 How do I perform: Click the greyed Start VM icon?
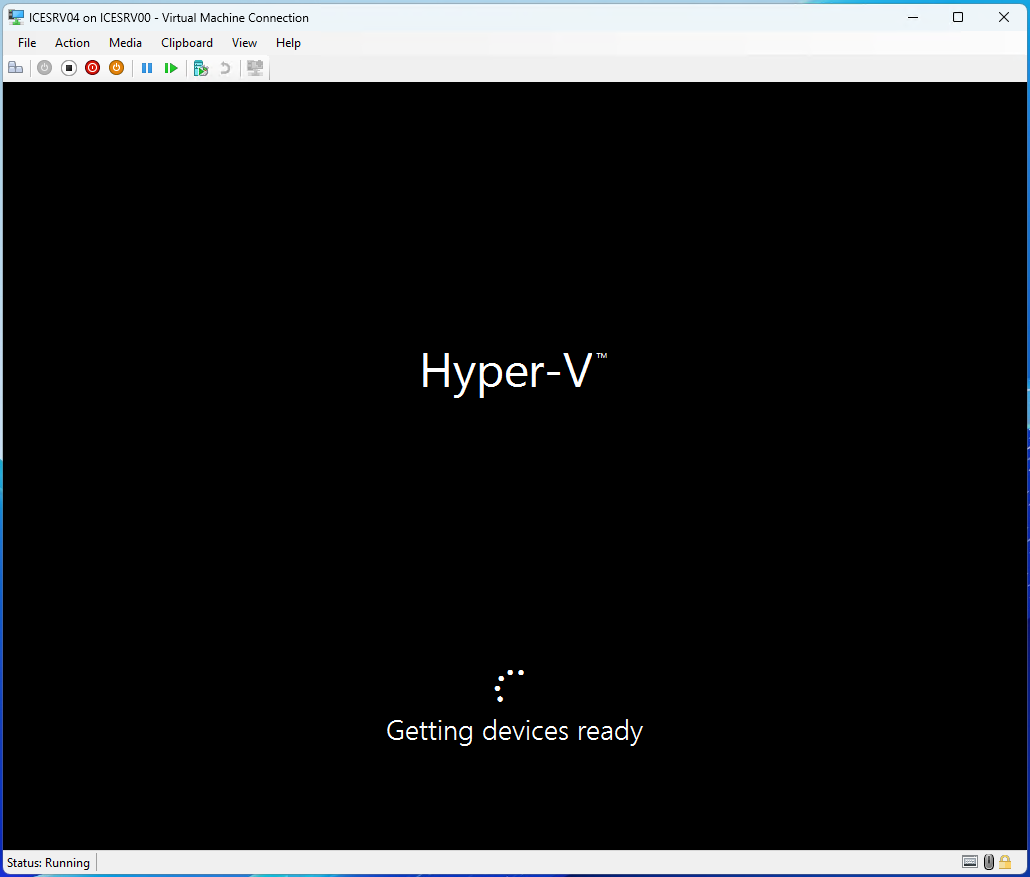tap(44, 68)
